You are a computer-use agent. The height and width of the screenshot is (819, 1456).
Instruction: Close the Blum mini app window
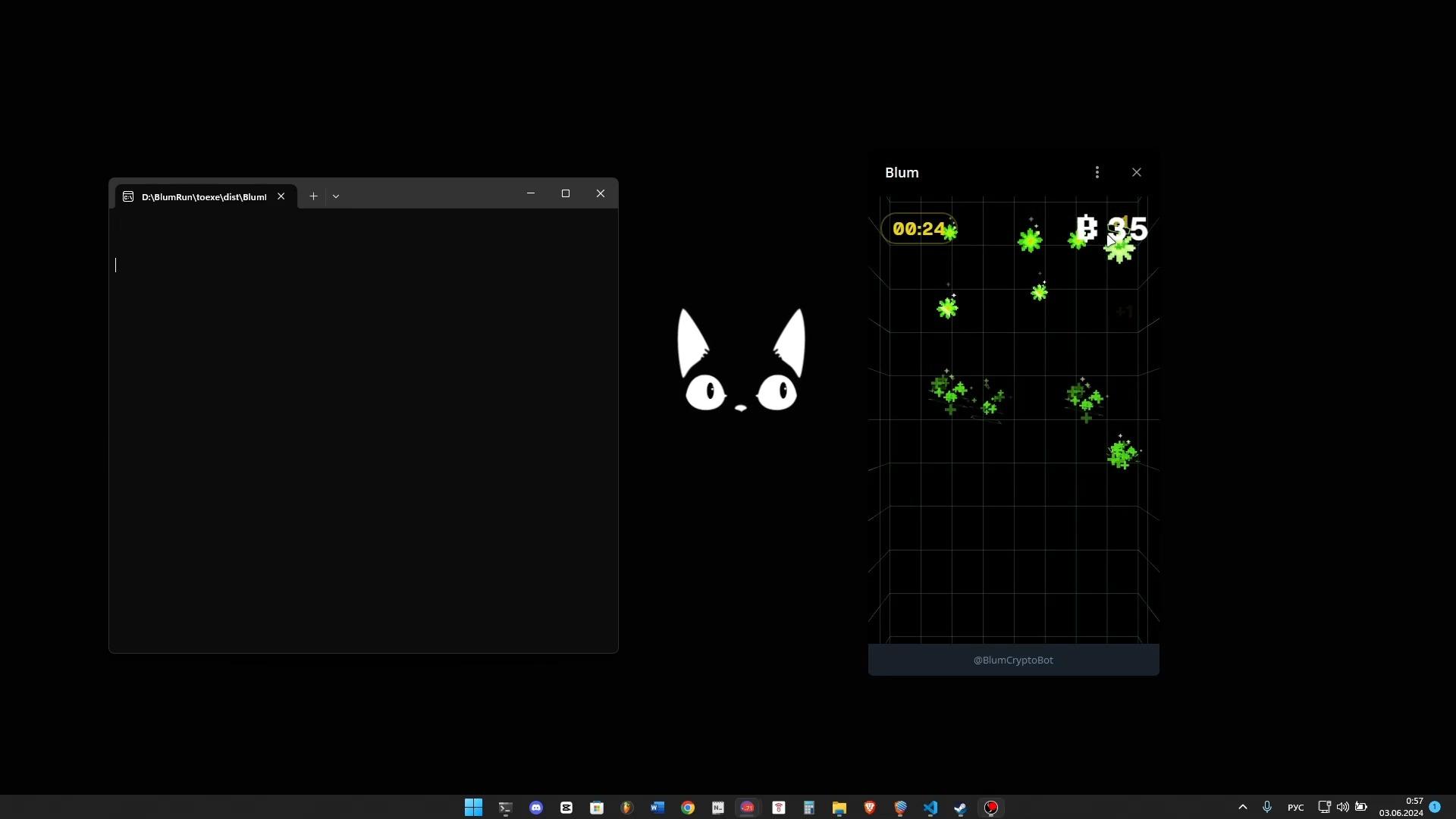[1137, 173]
